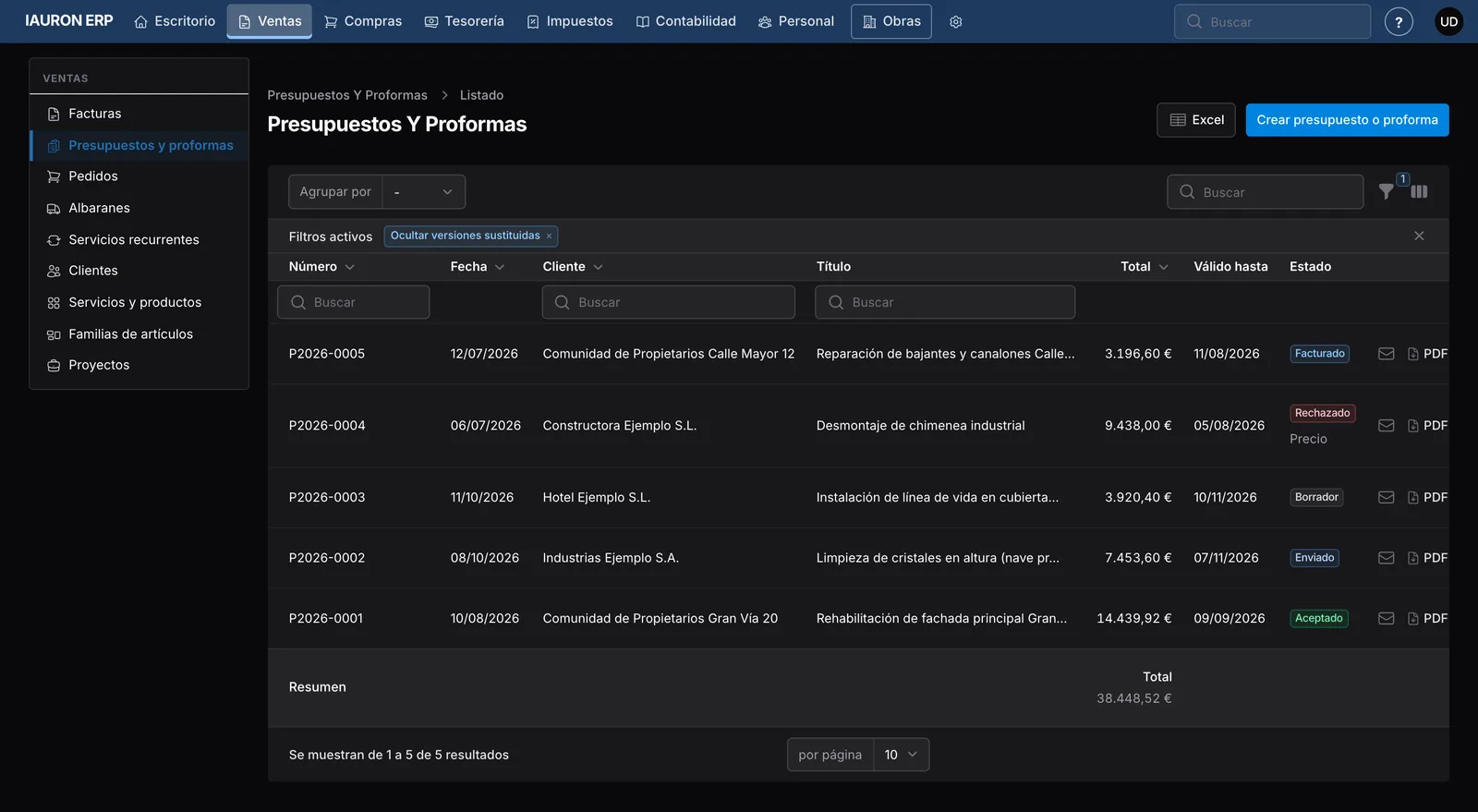Open the settings gear in top navigation
Screen dimensions: 1478x812
(x=956, y=22)
